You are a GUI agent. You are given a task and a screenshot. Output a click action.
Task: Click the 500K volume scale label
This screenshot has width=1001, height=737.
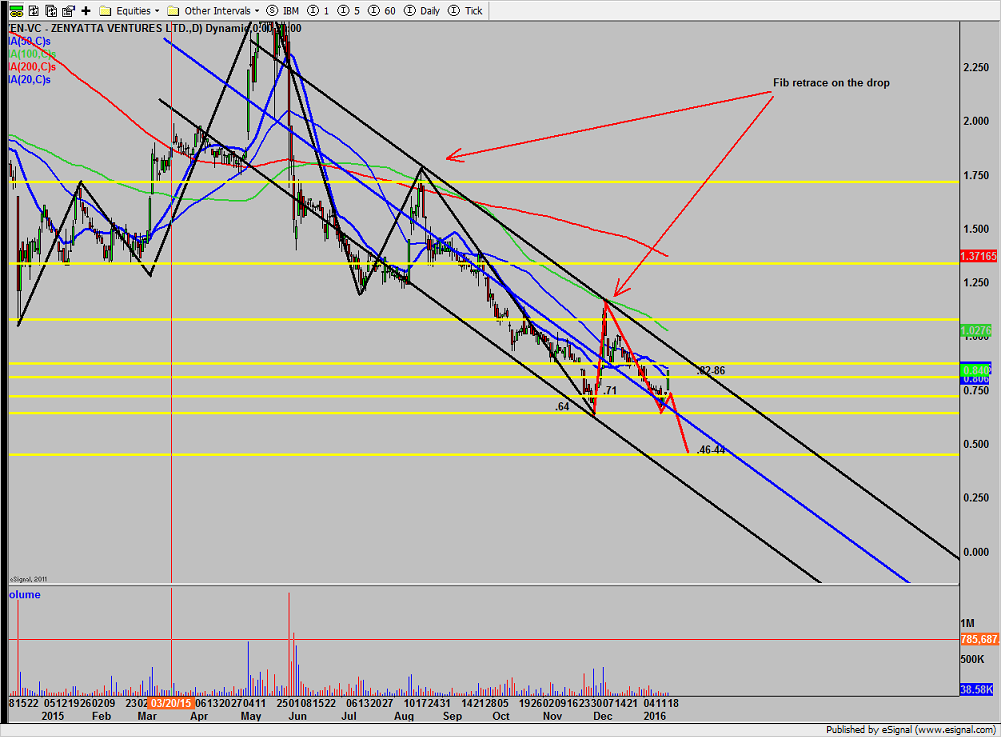(972, 658)
